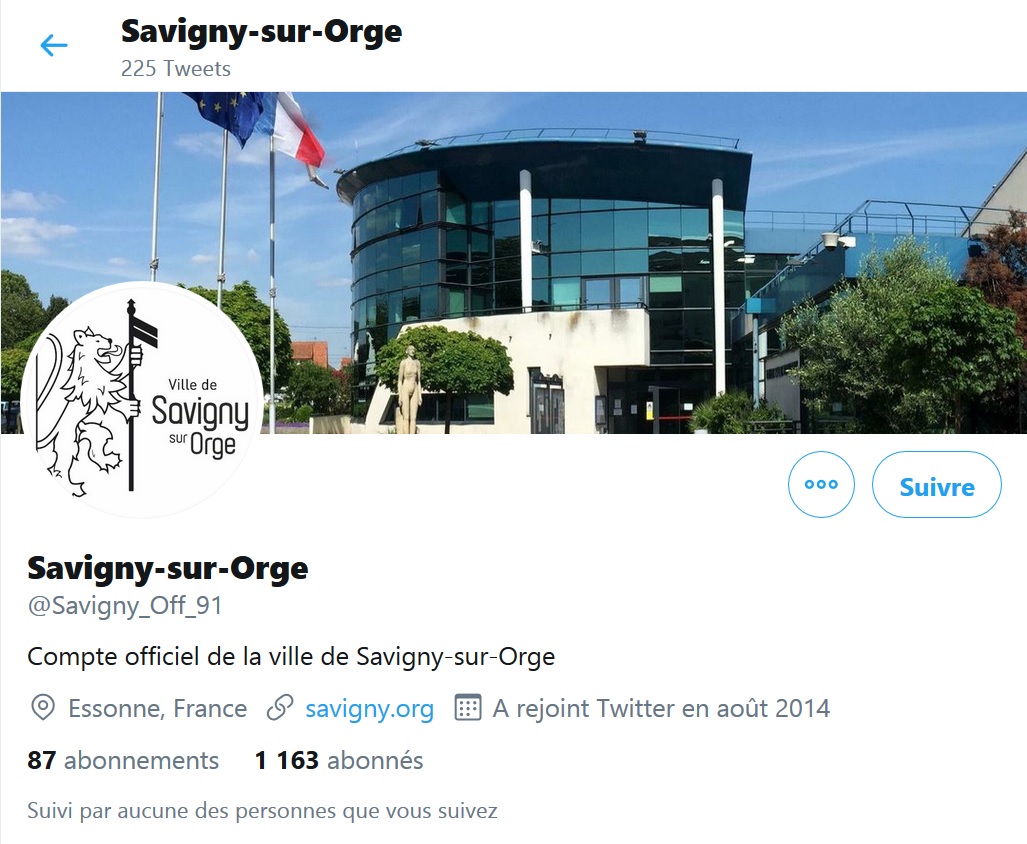Open the Savigny lion profile picture
The height and width of the screenshot is (844, 1027).
tap(141, 401)
